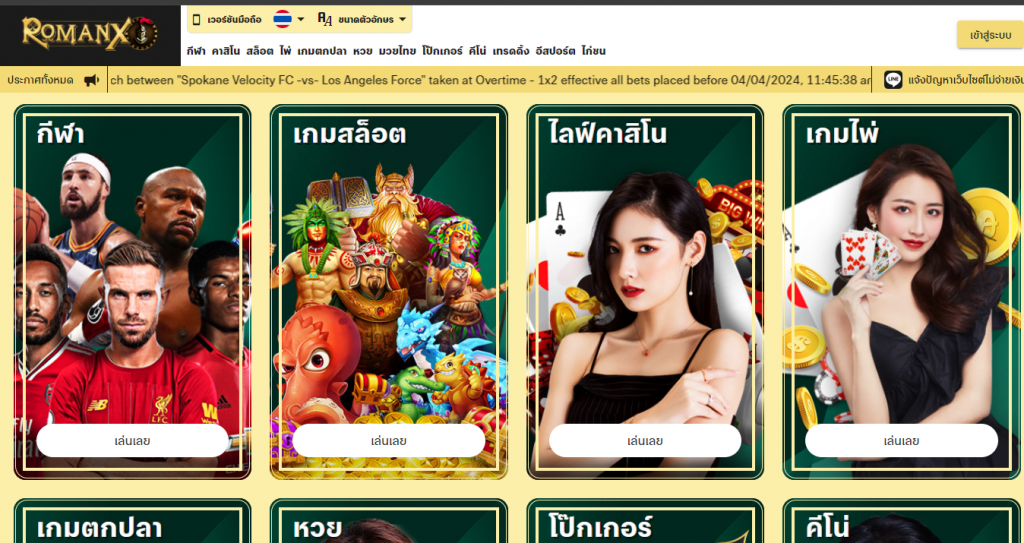
Task: Click the RomanX logo
Action: (89, 34)
